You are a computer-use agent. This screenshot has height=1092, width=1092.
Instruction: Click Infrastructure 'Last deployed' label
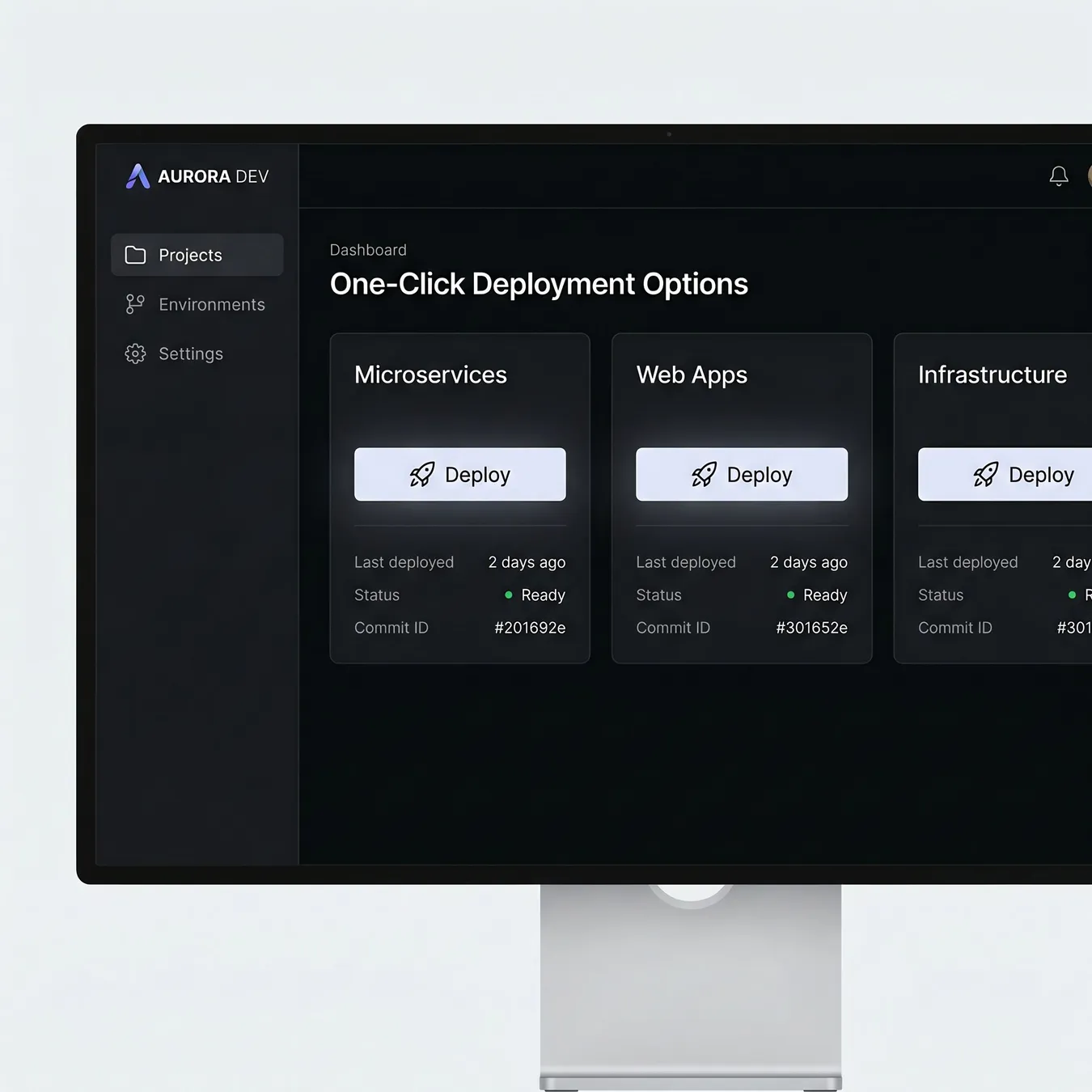[967, 562]
